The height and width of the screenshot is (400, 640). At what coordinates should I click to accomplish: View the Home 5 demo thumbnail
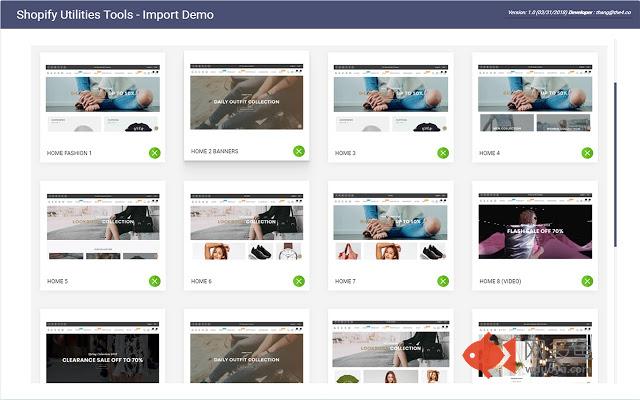pos(102,228)
